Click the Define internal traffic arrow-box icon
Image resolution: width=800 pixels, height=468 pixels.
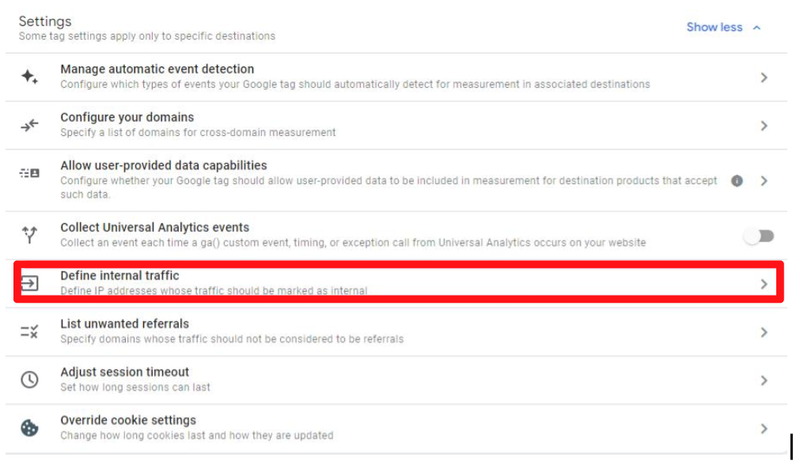[x=29, y=283]
